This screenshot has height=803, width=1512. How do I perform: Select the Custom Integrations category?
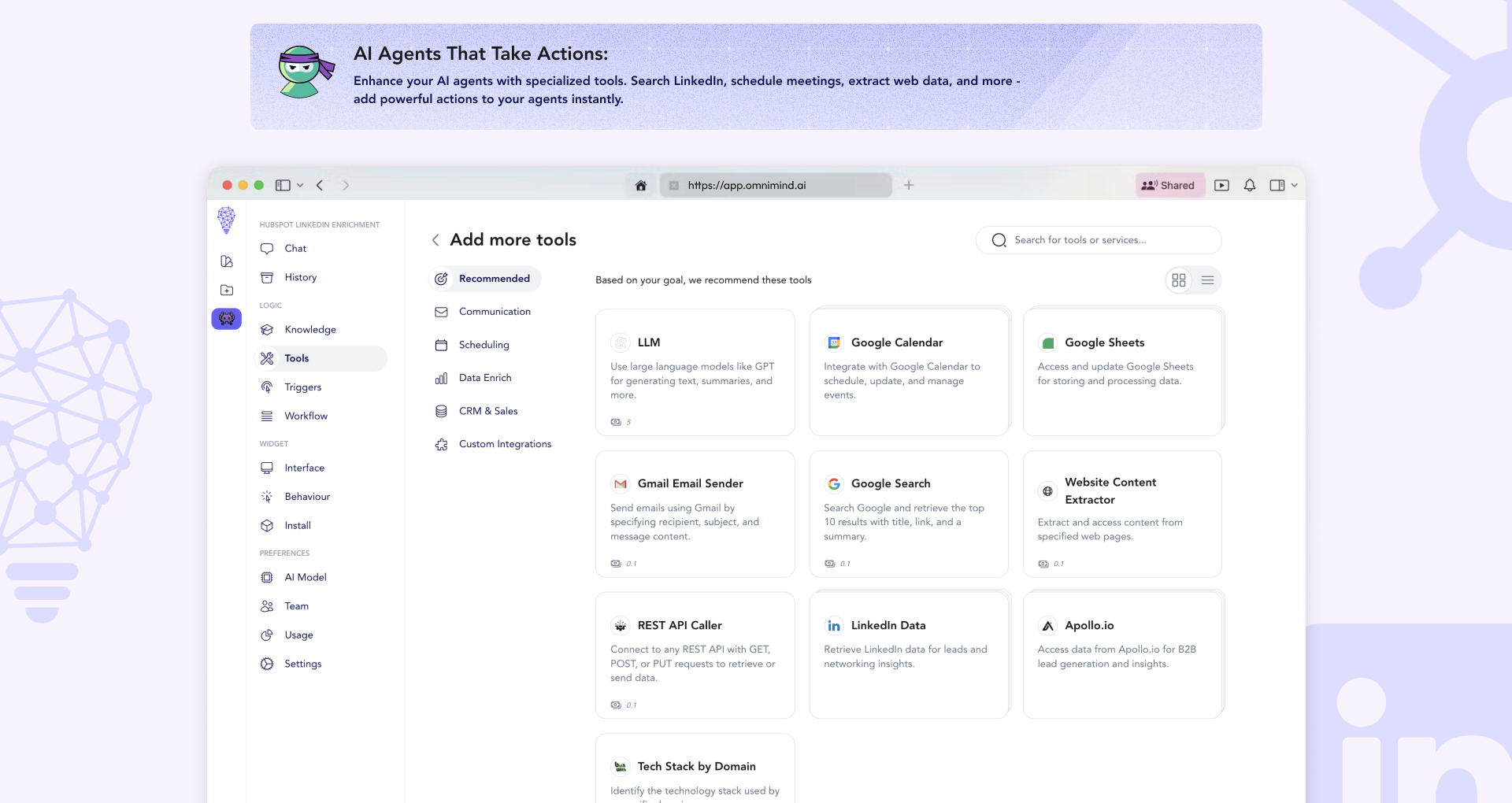pos(494,444)
